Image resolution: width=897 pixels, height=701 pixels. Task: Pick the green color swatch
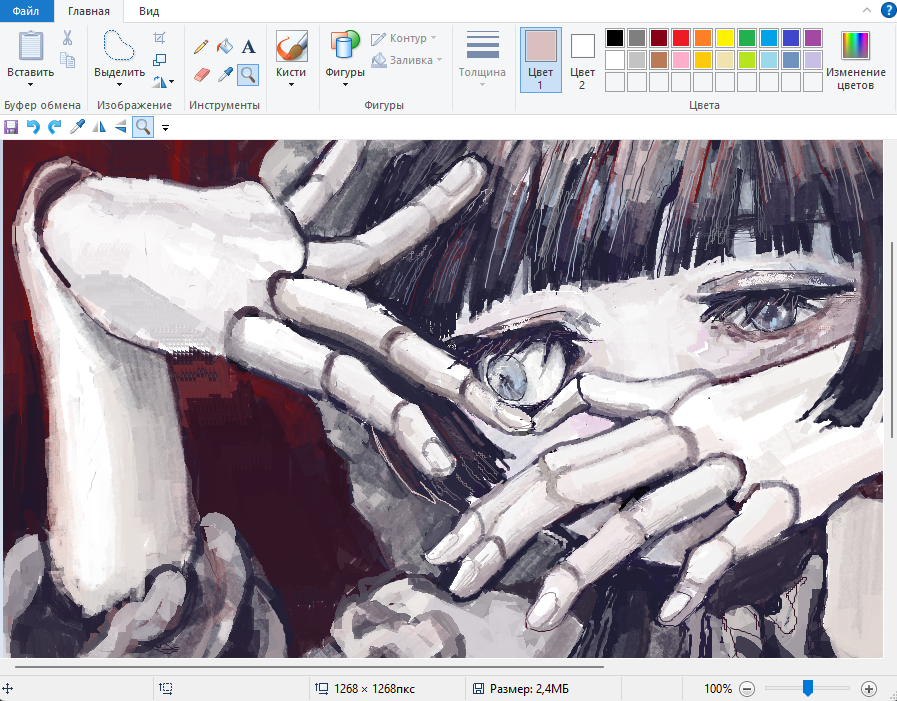[747, 38]
